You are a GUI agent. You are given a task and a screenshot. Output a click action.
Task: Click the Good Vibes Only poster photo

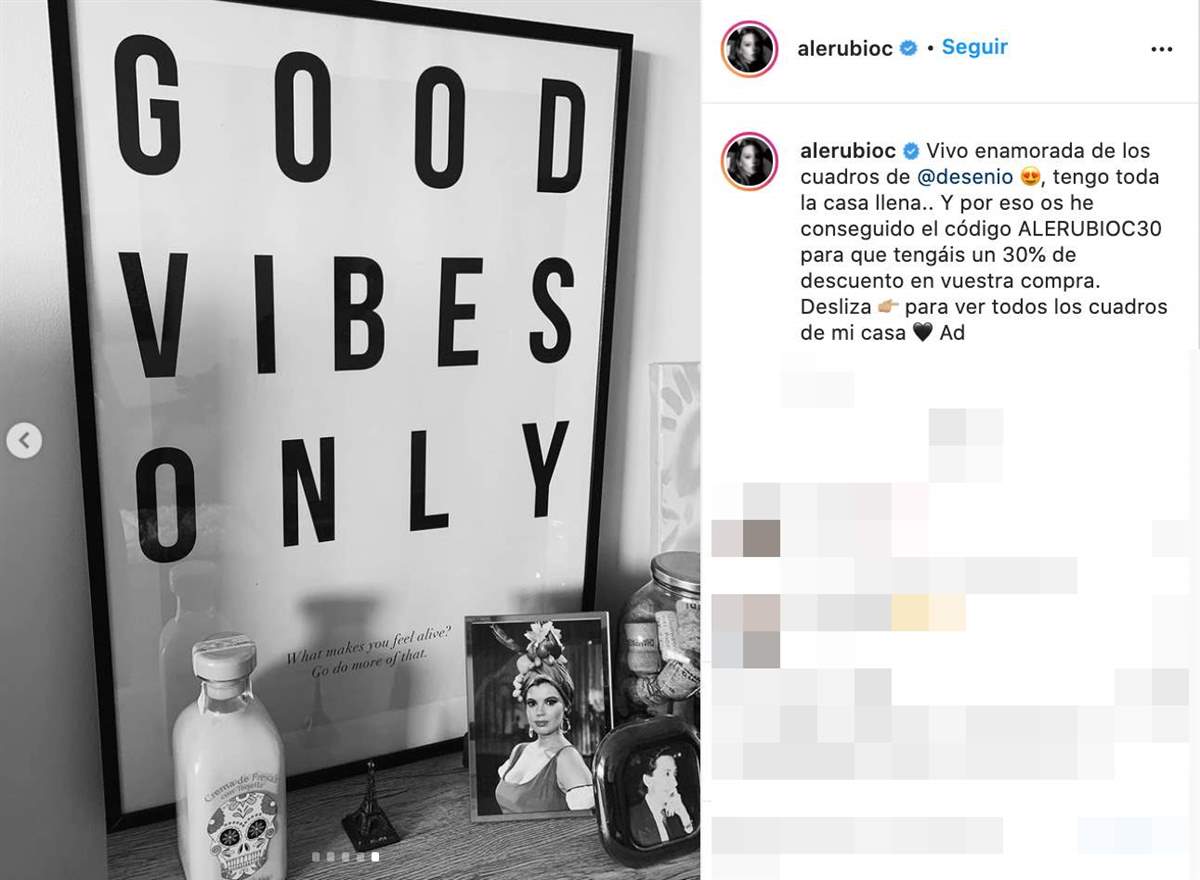point(350,440)
